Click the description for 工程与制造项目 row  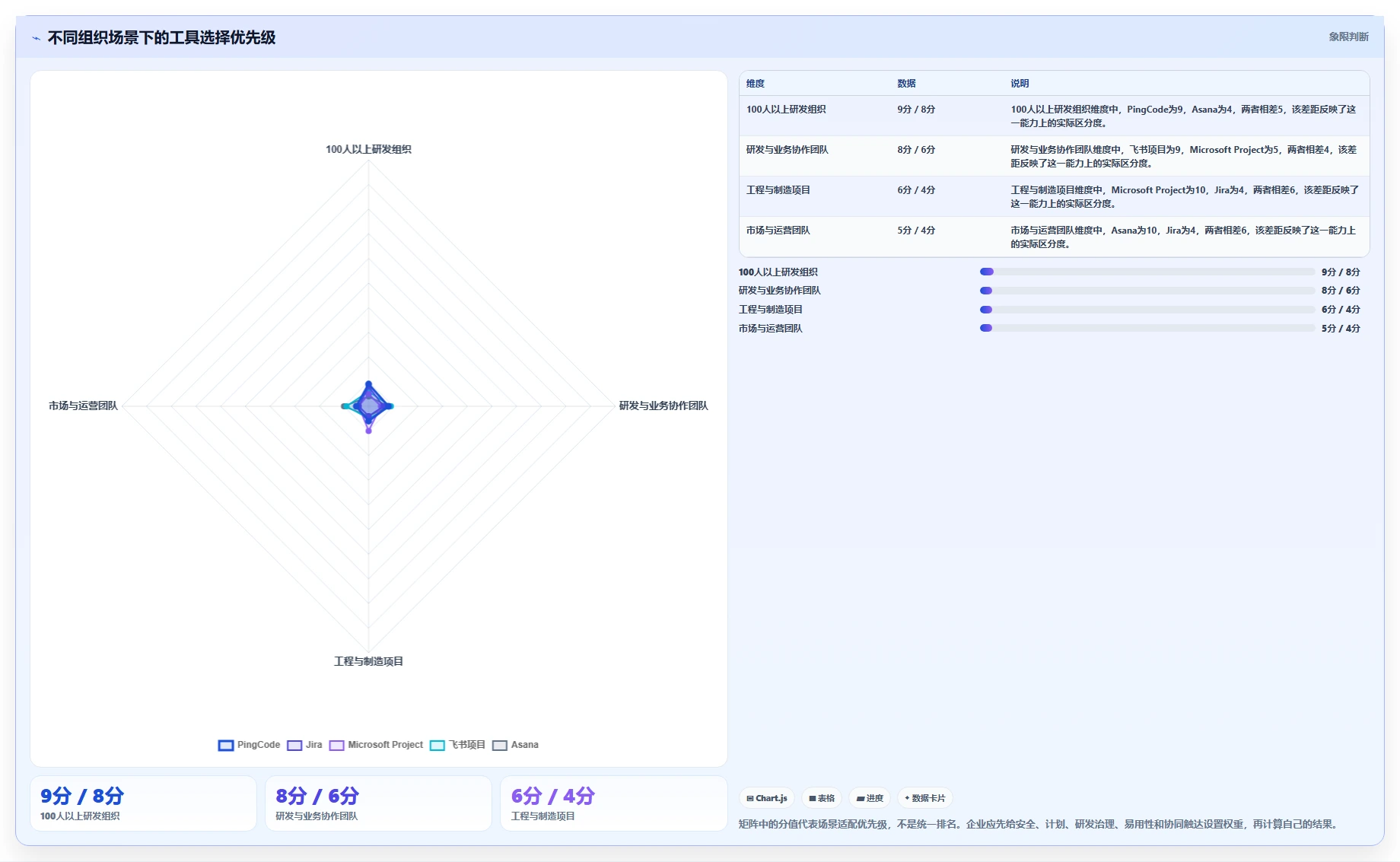click(x=1185, y=197)
